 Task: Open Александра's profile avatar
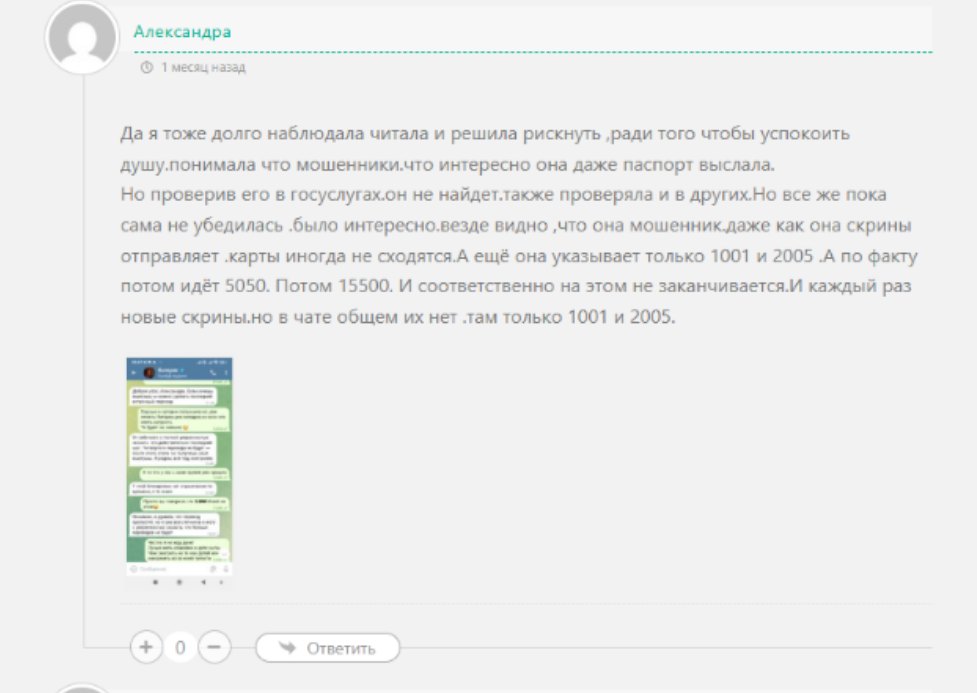[x=82, y=37]
